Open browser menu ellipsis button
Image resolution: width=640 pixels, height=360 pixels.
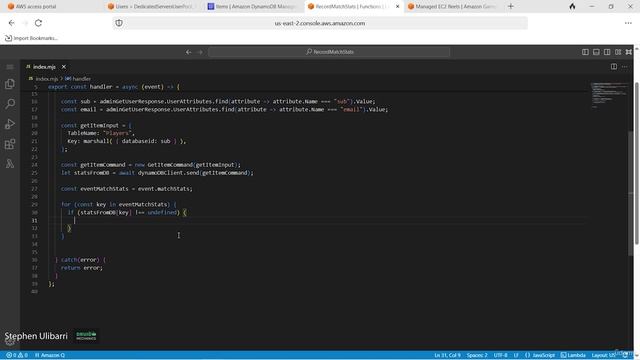pos(628,23)
